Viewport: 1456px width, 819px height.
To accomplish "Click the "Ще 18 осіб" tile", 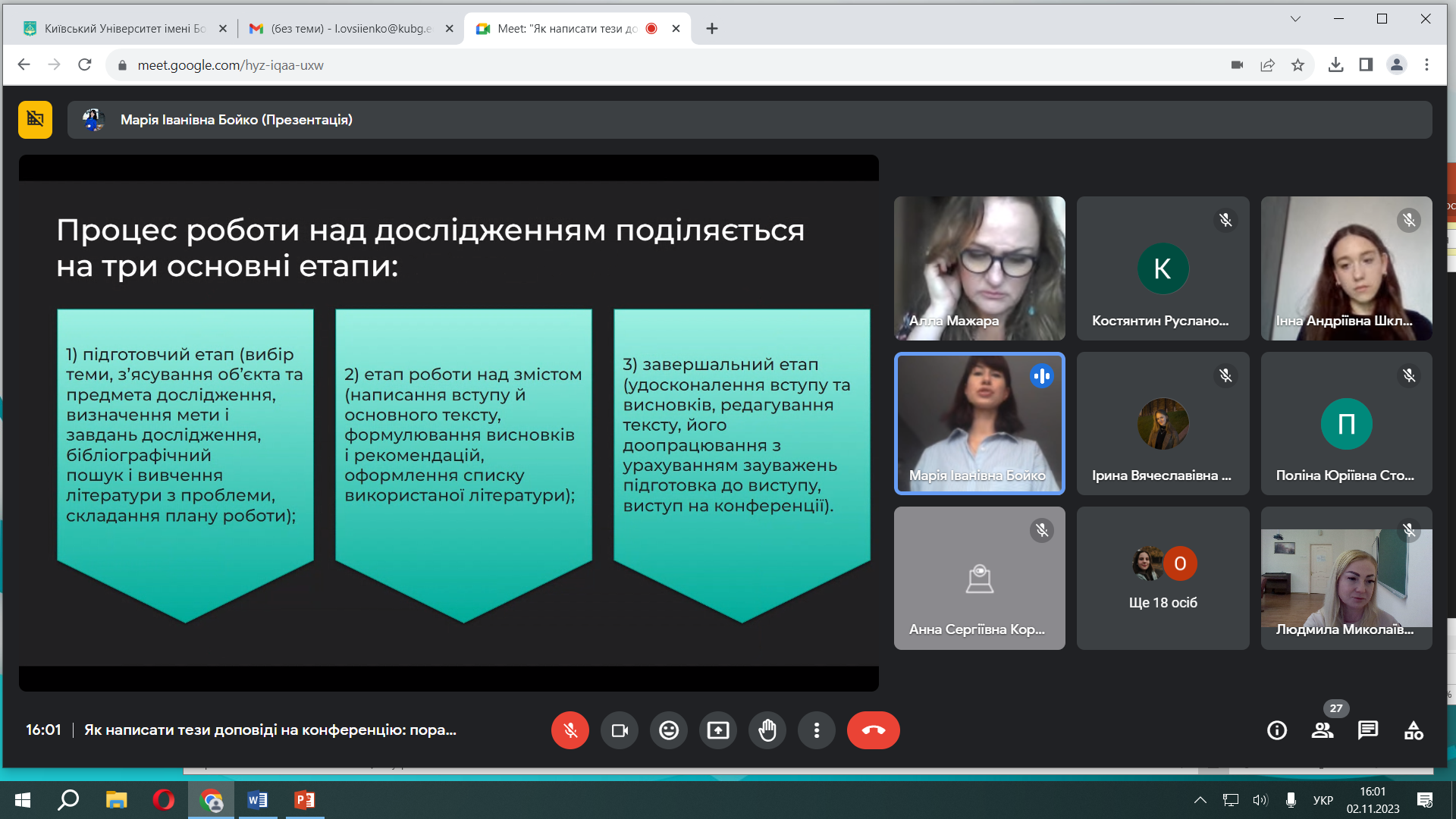I will pyautogui.click(x=1163, y=579).
